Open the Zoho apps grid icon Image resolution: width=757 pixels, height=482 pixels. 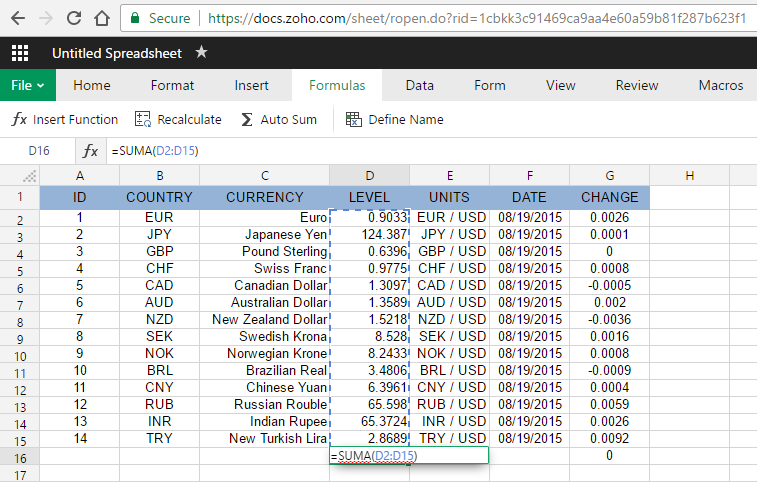20,53
